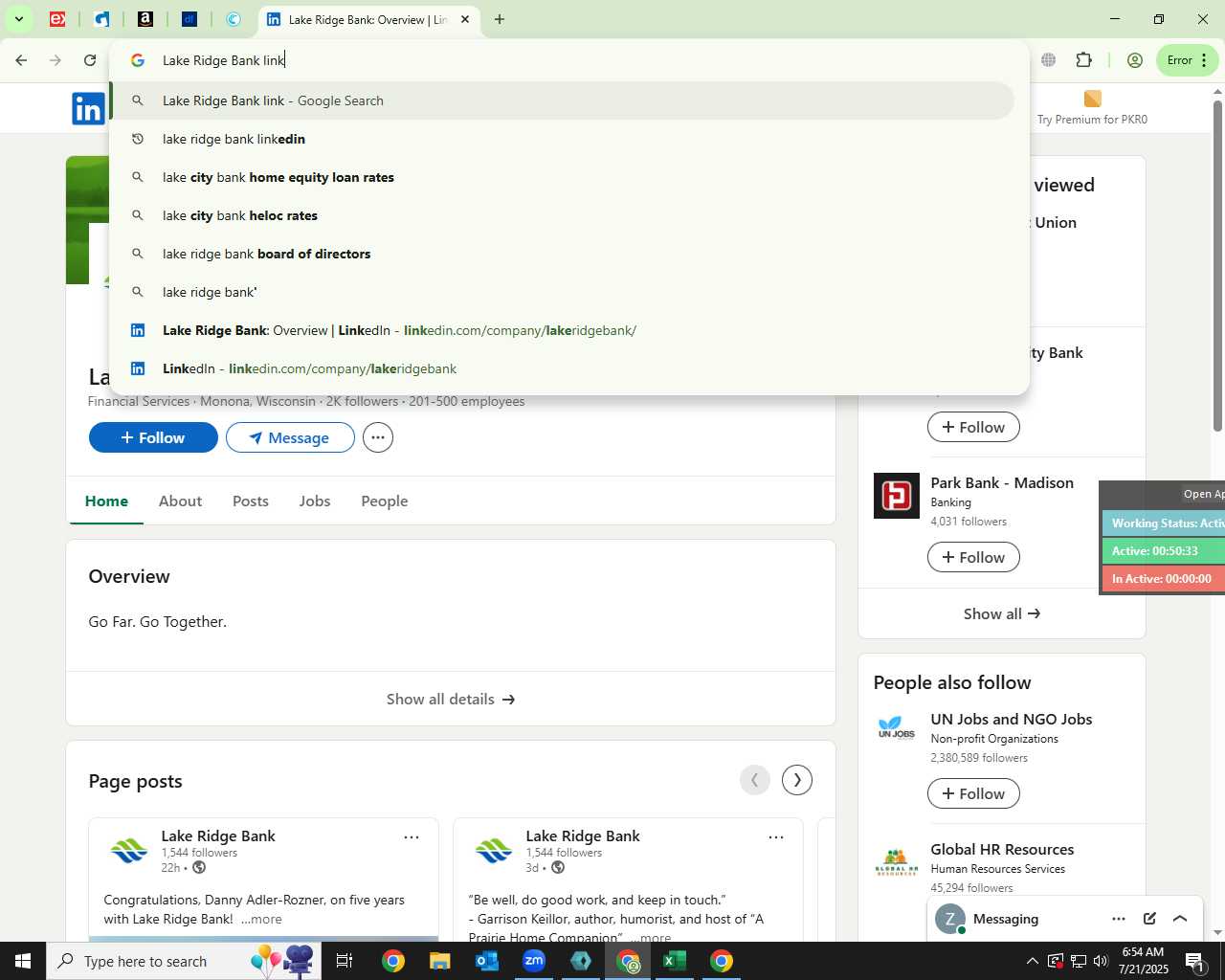This screenshot has width=1225, height=980.
Task: Switch to the teal circular 'C' pinned tab
Action: click(x=234, y=19)
